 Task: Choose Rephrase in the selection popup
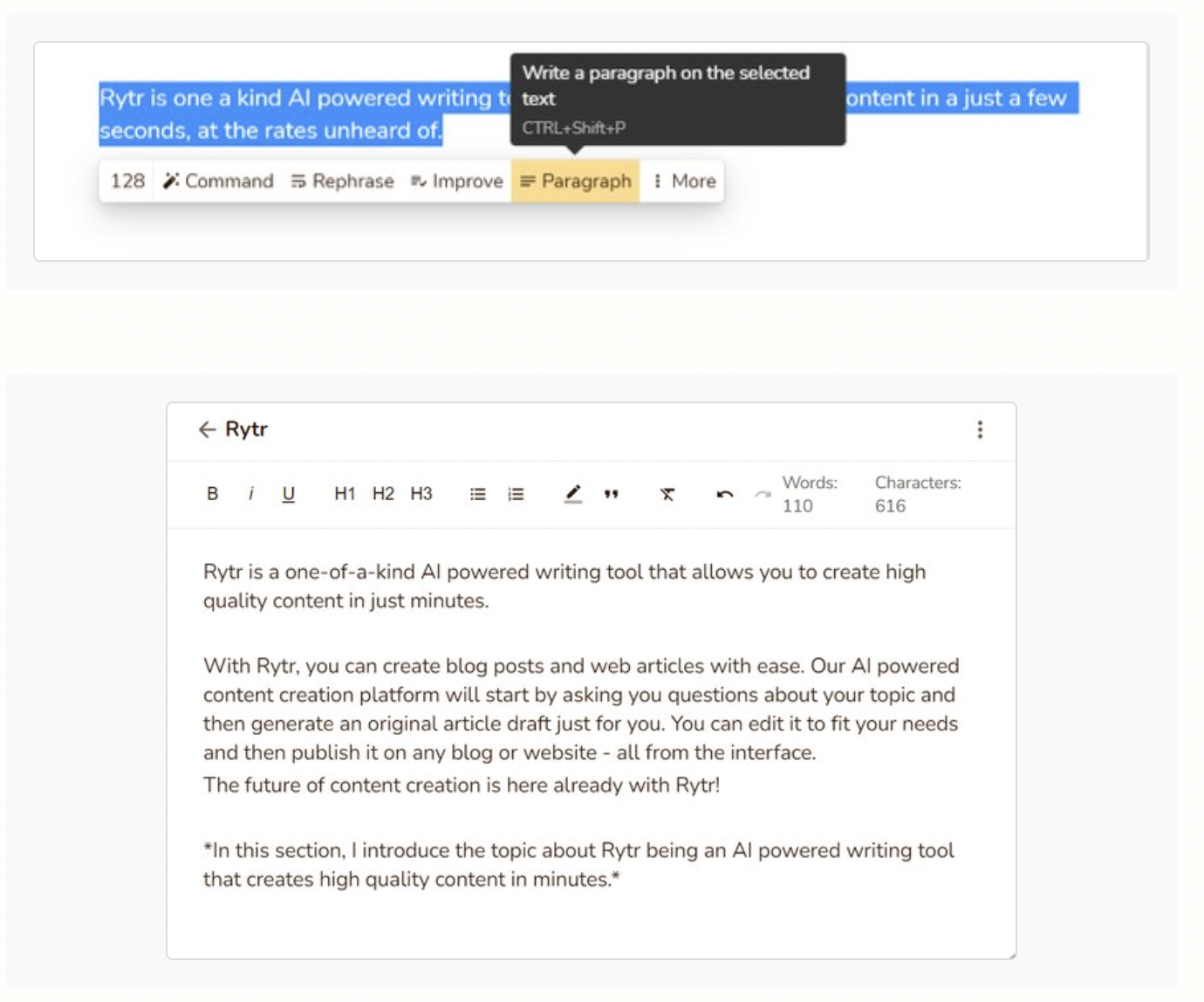tap(342, 181)
